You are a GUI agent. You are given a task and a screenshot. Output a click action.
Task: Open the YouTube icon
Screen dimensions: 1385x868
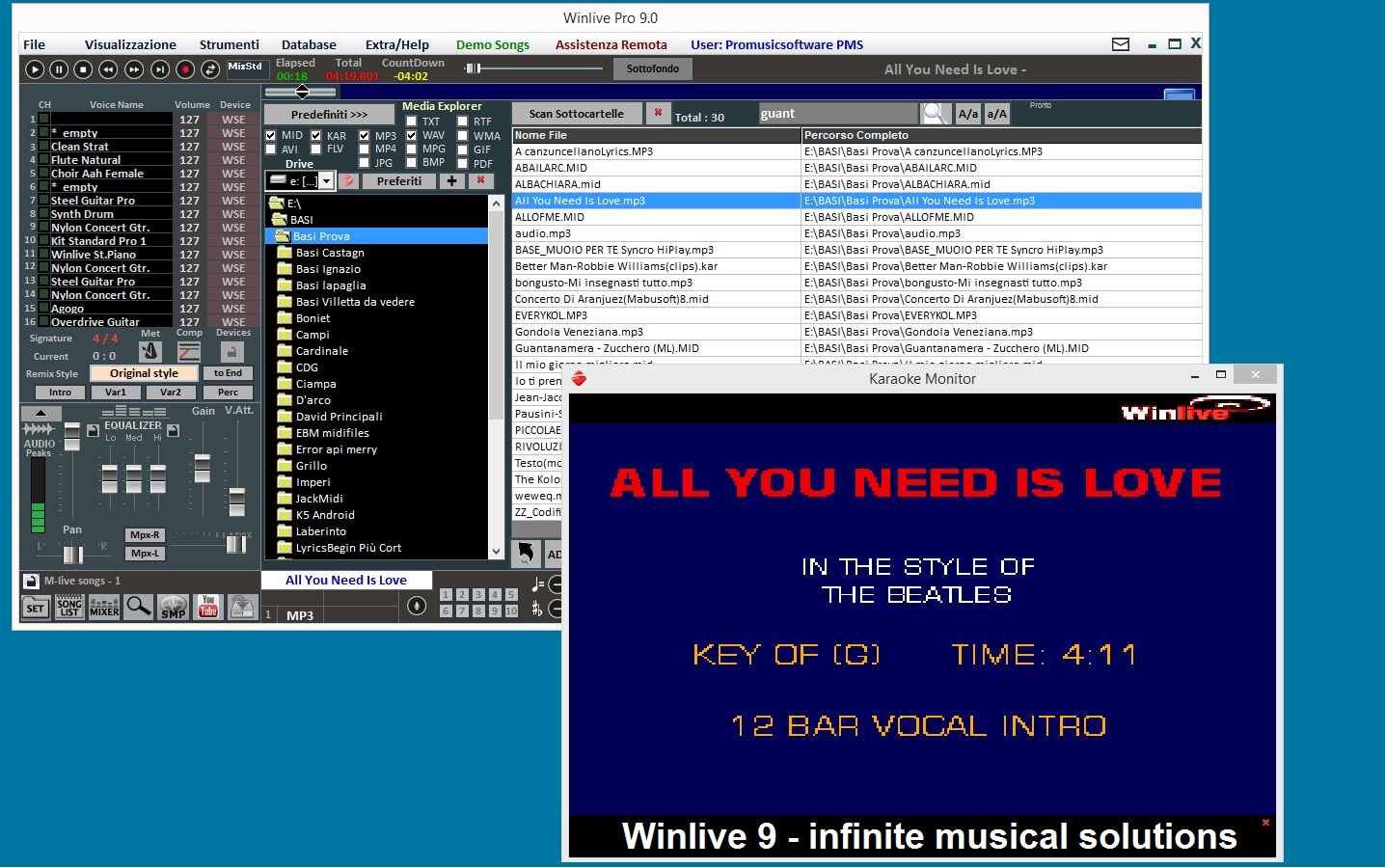208,607
